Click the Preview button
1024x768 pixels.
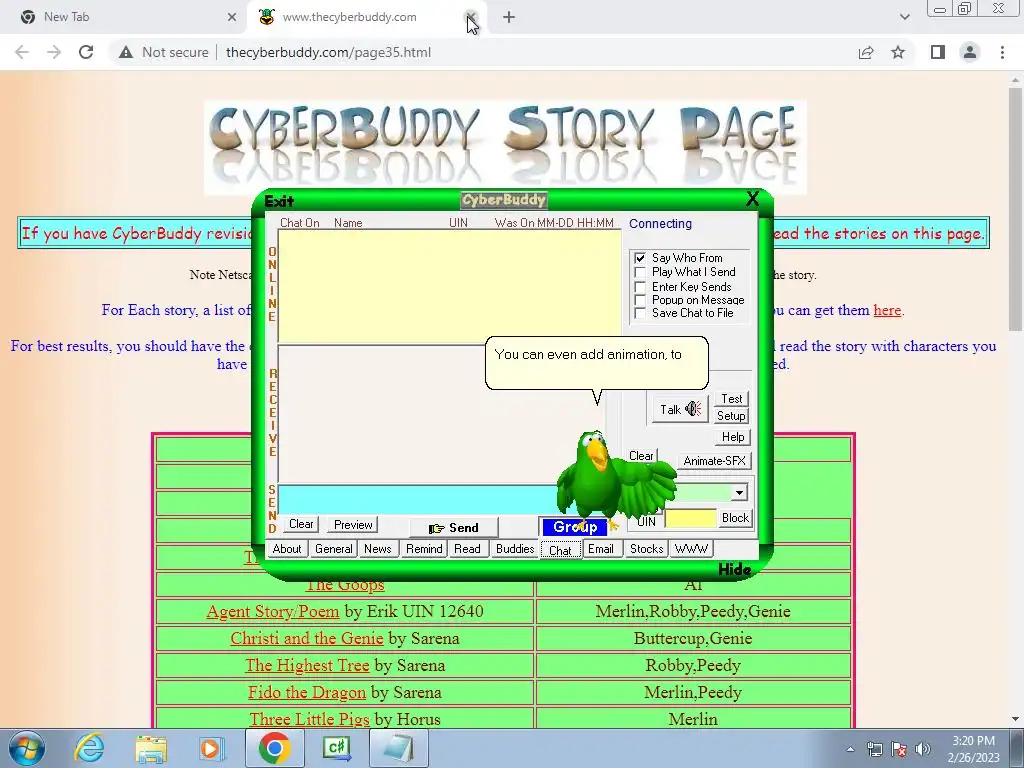click(353, 524)
